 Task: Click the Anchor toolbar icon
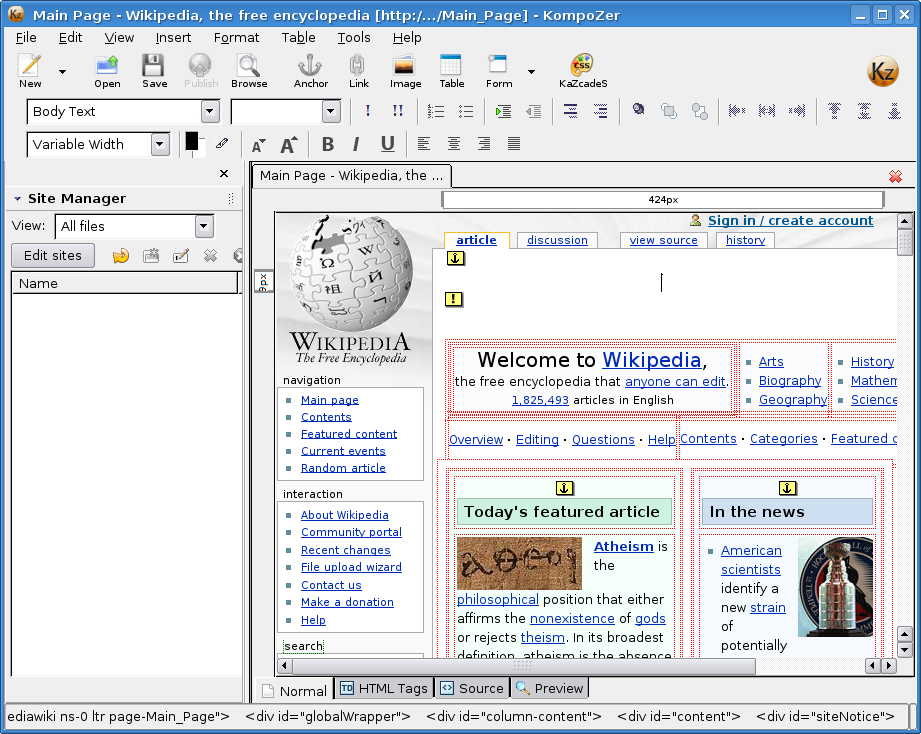pyautogui.click(x=310, y=70)
